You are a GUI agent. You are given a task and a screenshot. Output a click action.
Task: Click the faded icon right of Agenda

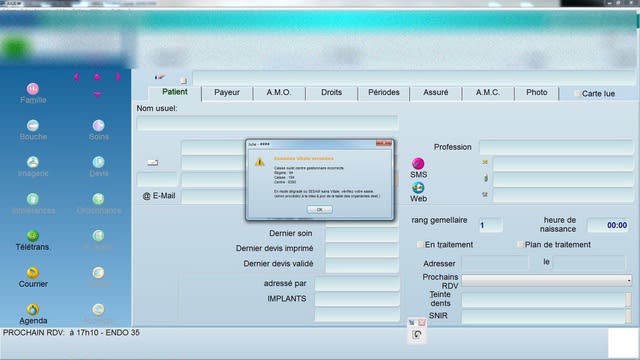(98, 309)
